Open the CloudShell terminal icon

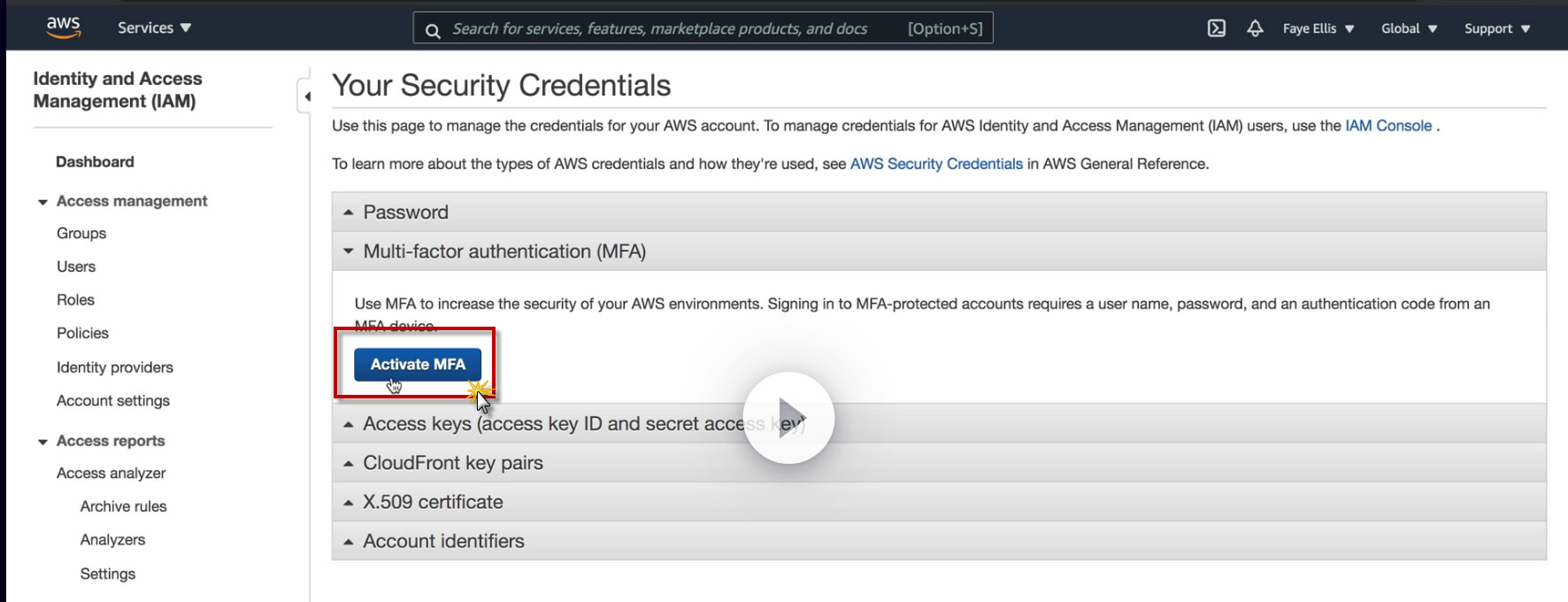click(x=1217, y=28)
